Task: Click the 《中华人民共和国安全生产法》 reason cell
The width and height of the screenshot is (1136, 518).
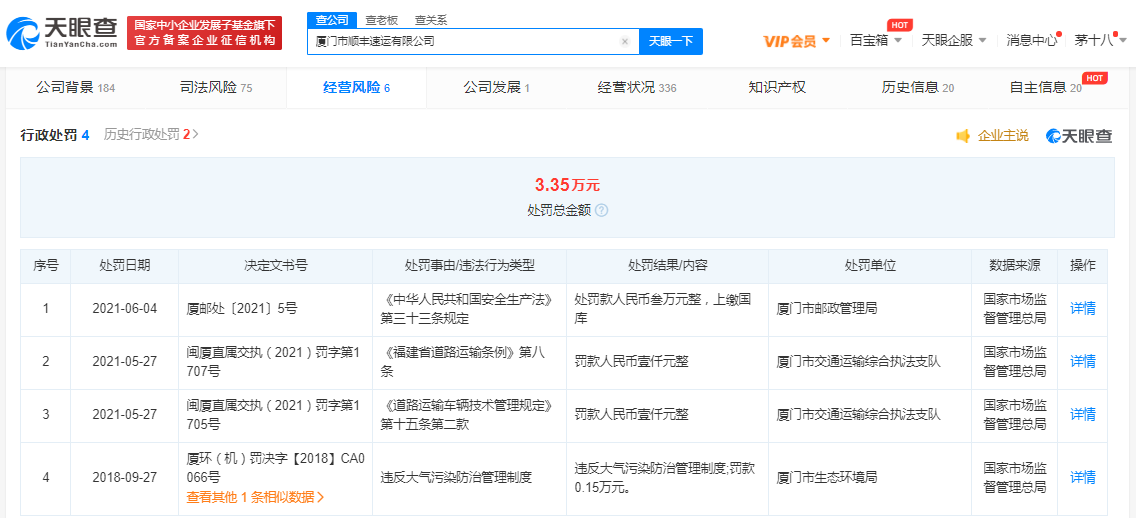Action: tap(468, 309)
